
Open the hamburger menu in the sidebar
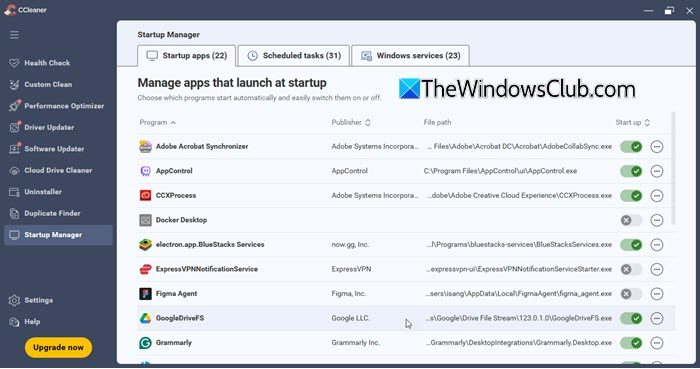tap(14, 35)
